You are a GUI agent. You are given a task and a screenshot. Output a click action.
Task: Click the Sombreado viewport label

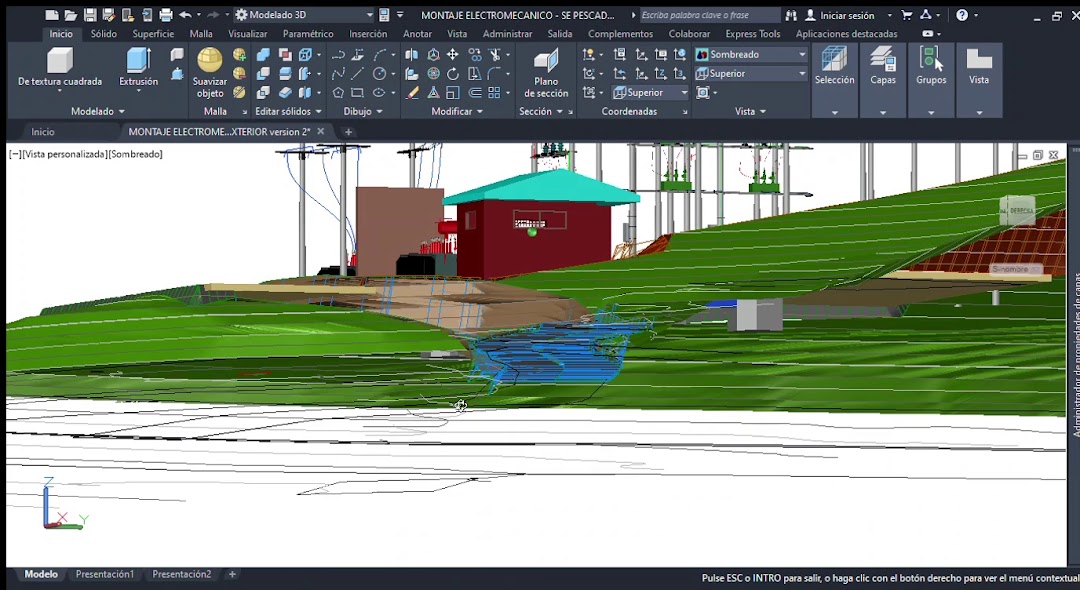[135, 154]
